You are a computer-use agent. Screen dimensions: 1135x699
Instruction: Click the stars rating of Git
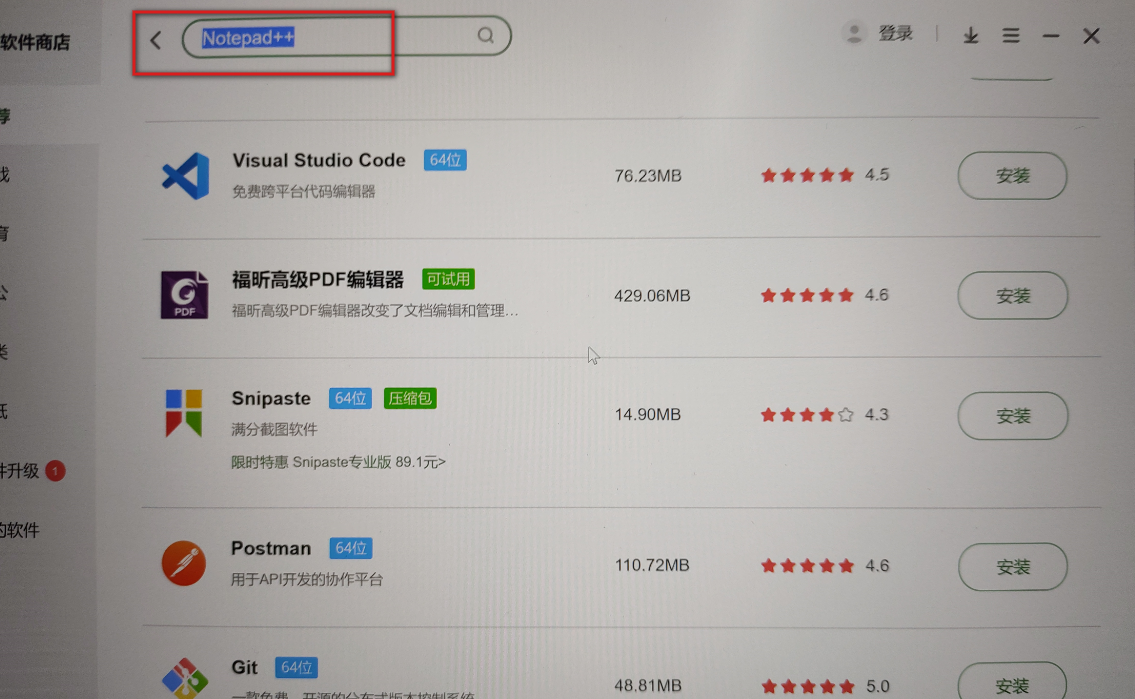pos(807,686)
